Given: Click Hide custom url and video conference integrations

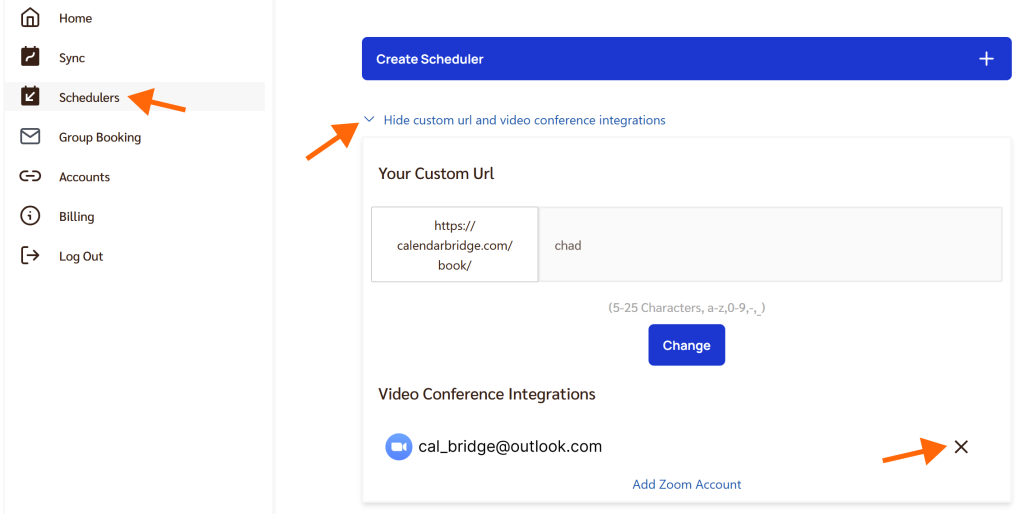Looking at the screenshot, I should [524, 120].
